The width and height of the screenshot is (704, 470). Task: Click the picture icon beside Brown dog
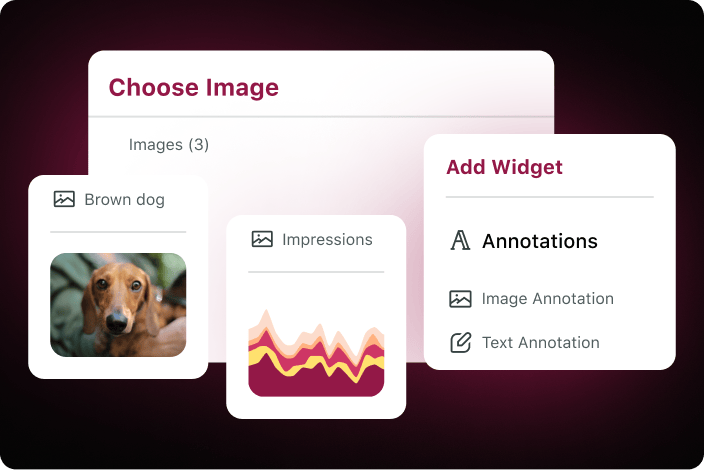point(64,199)
